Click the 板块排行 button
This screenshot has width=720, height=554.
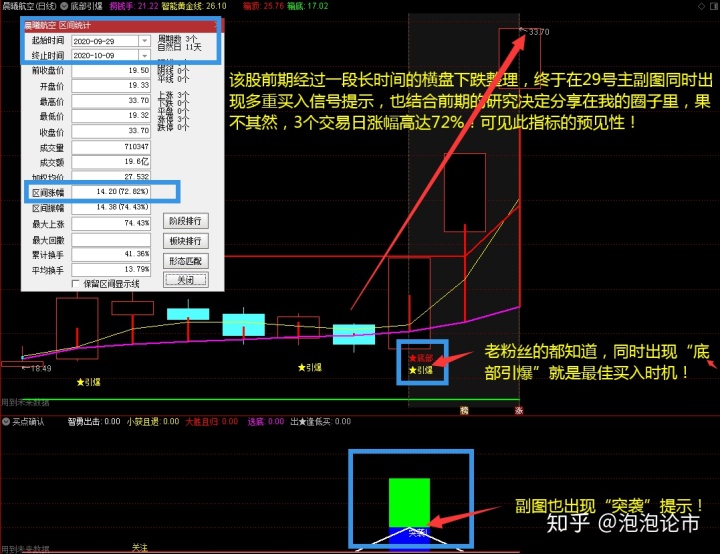coord(186,241)
